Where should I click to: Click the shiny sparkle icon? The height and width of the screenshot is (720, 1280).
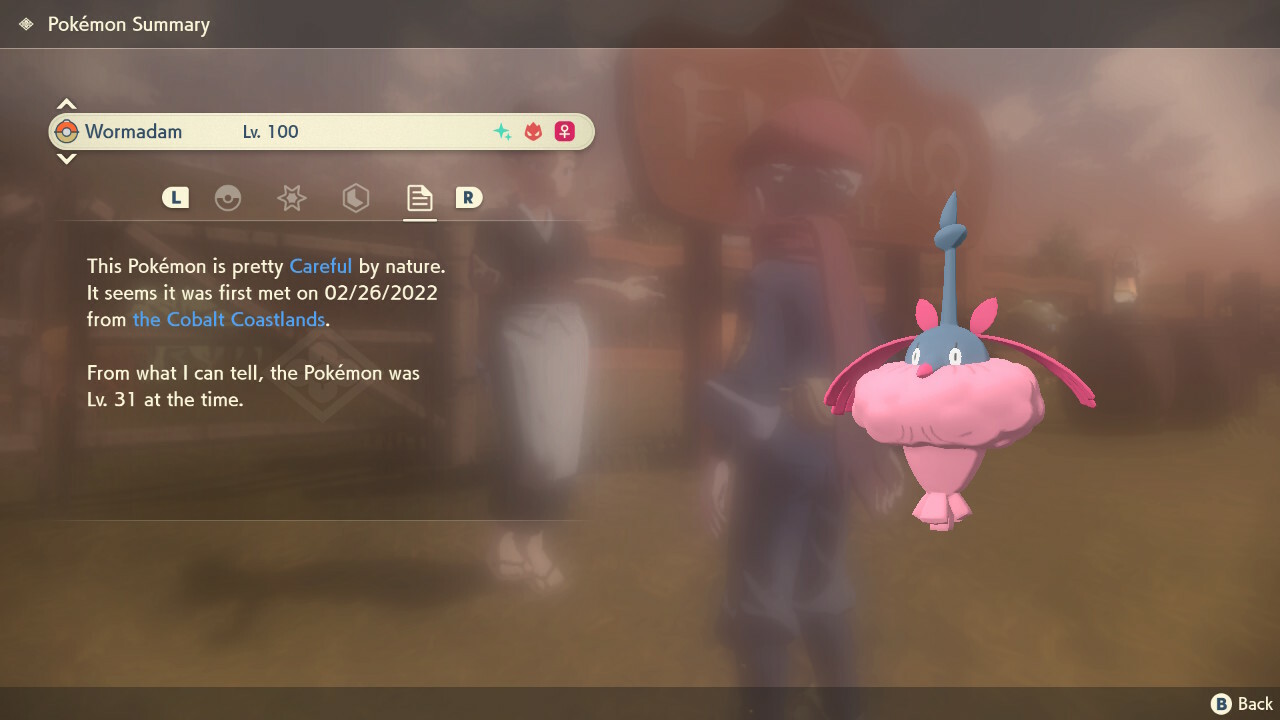502,131
